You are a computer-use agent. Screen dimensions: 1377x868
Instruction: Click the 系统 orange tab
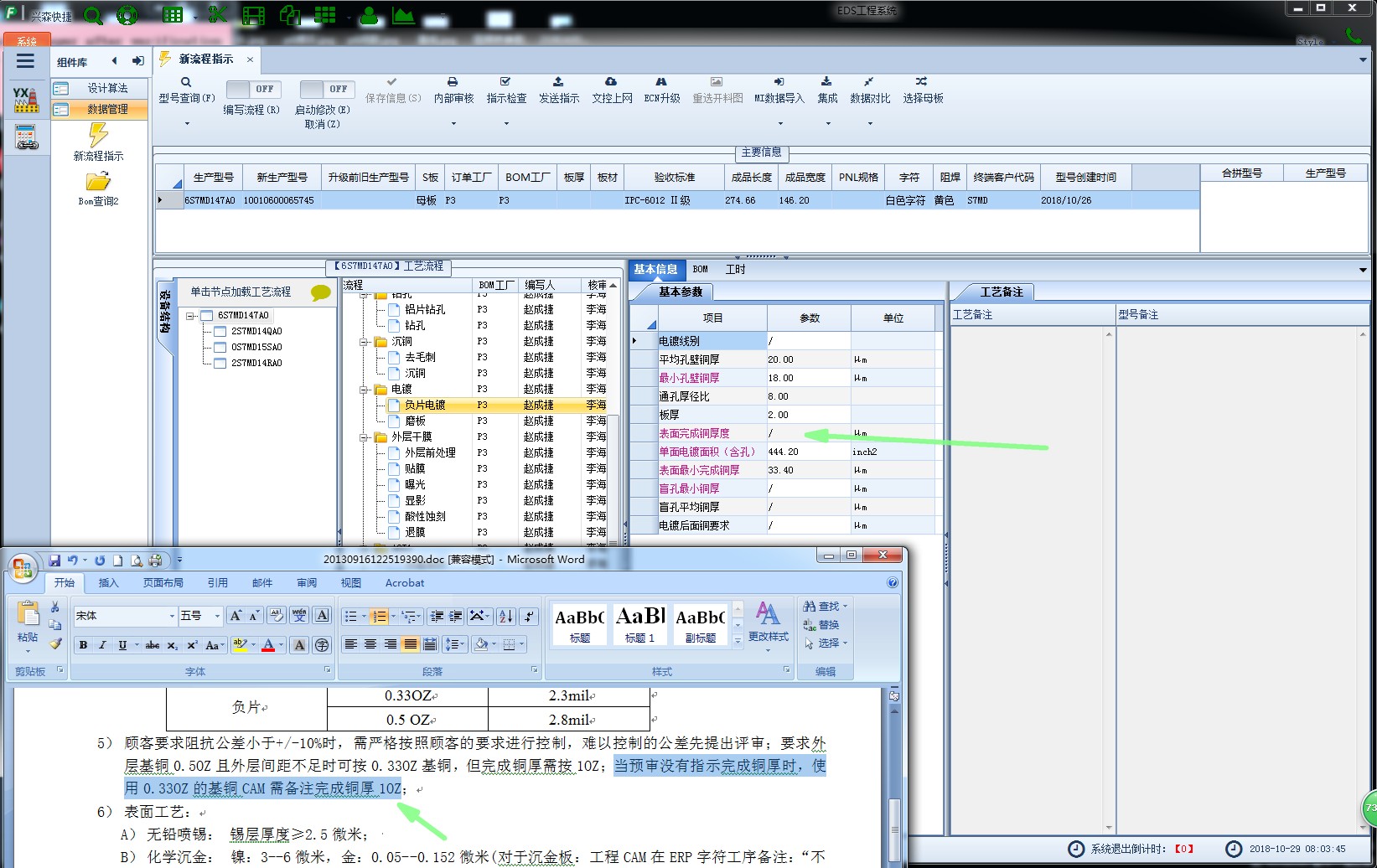pos(27,40)
